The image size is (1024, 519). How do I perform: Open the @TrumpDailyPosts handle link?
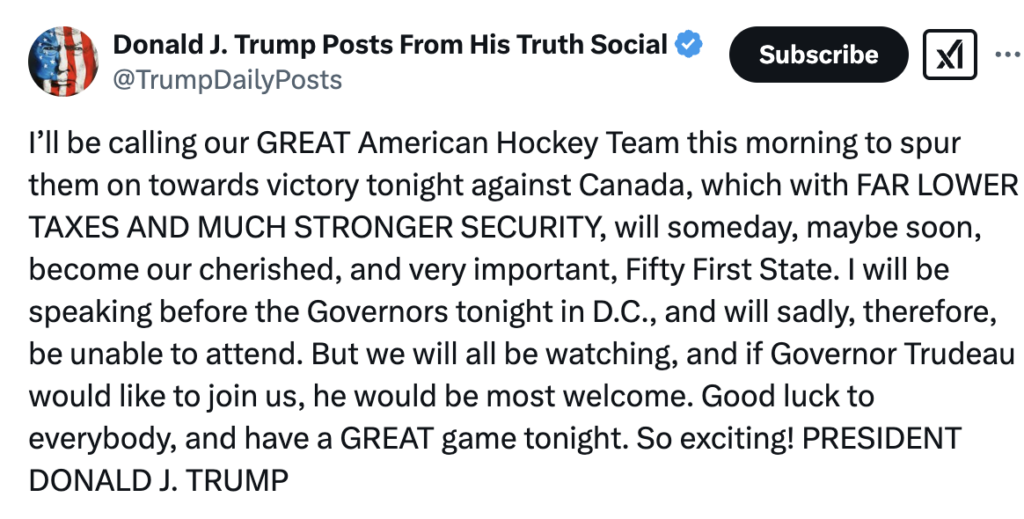pos(227,80)
